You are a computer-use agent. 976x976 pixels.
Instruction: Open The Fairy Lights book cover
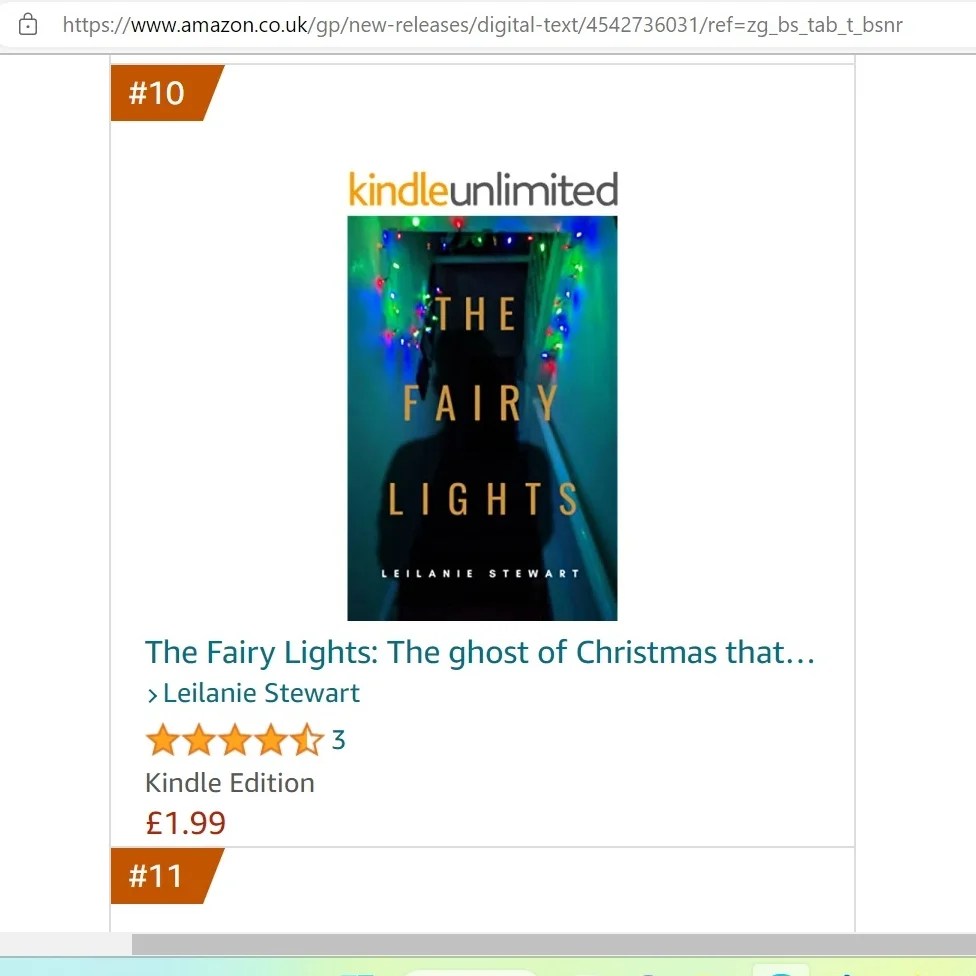[482, 418]
